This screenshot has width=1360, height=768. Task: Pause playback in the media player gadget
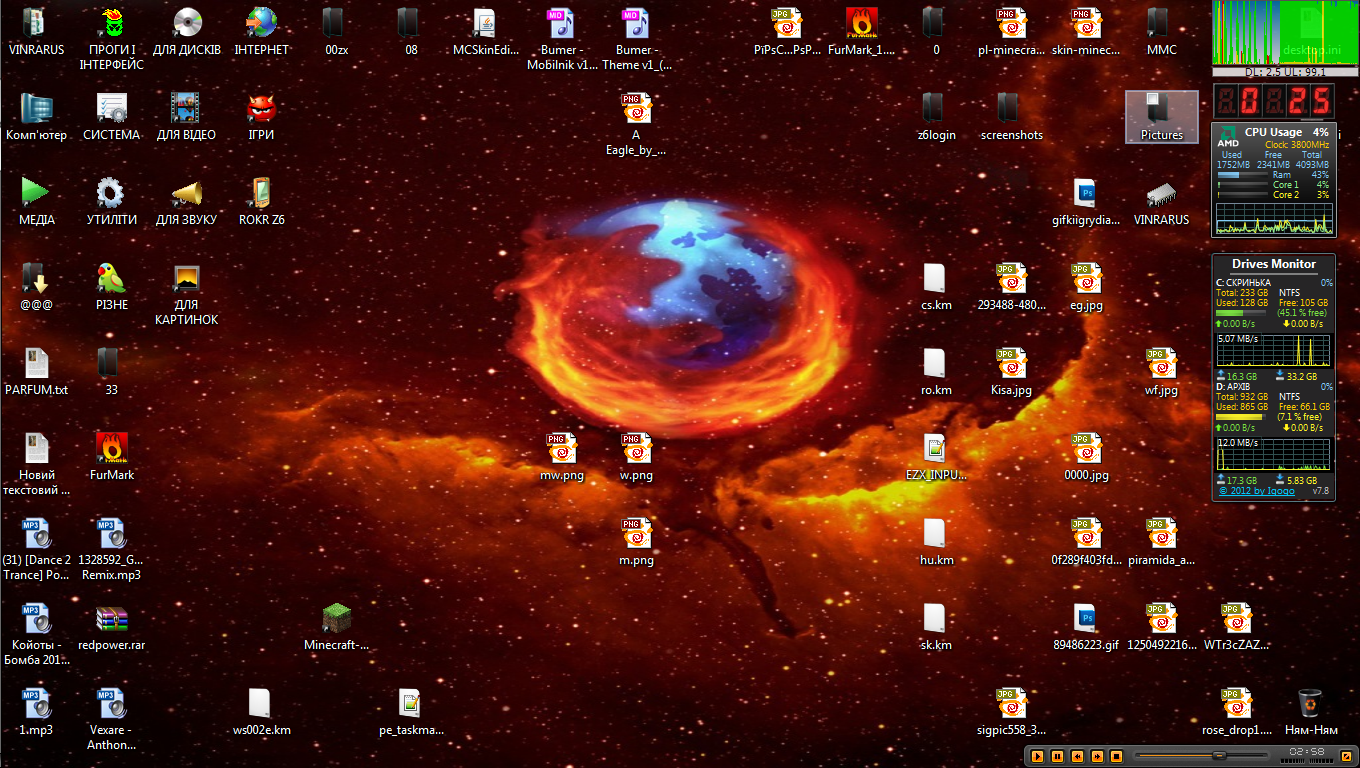pyautogui.click(x=1057, y=755)
